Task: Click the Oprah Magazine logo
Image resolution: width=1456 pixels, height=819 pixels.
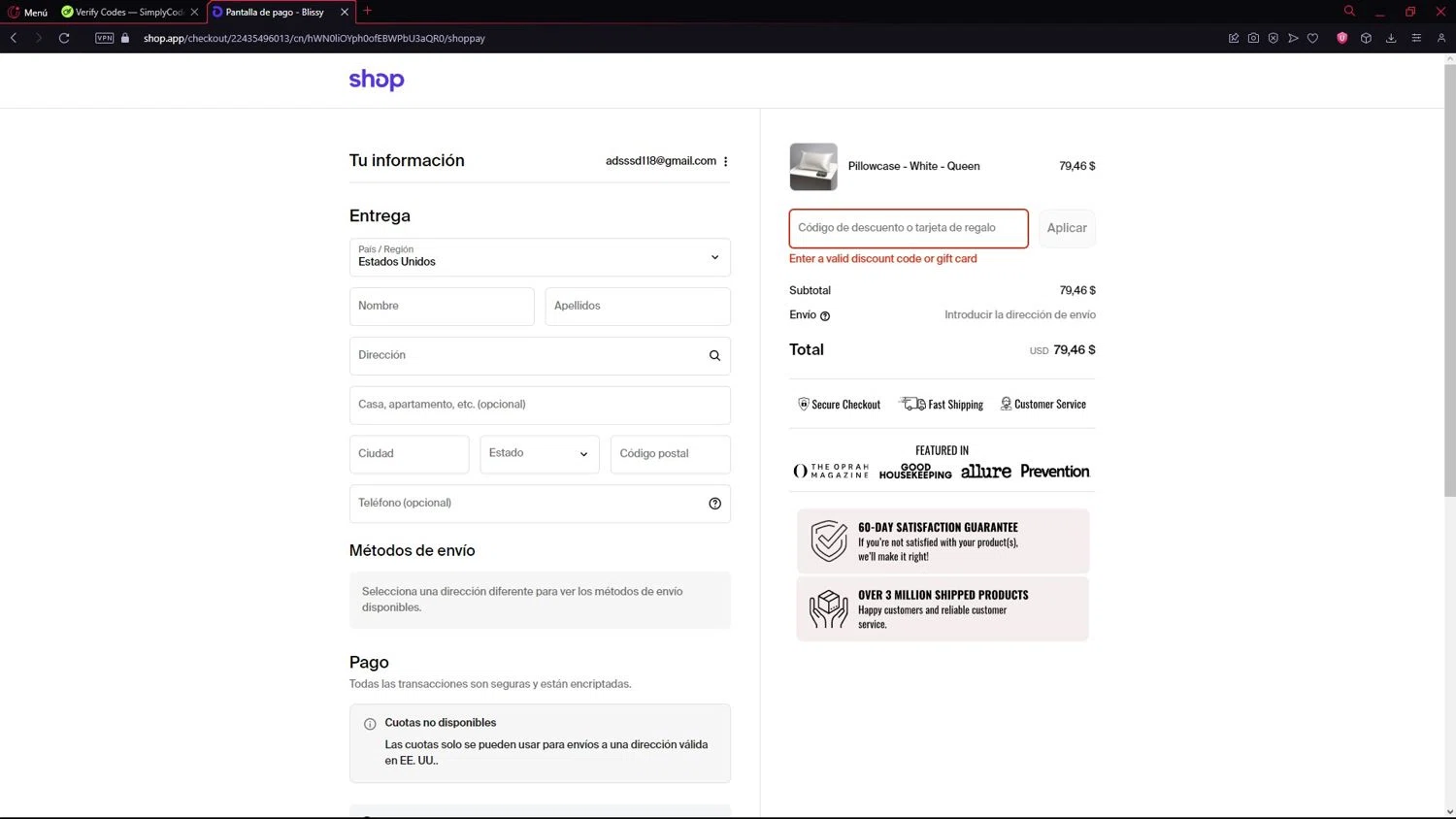Action: coord(831,471)
